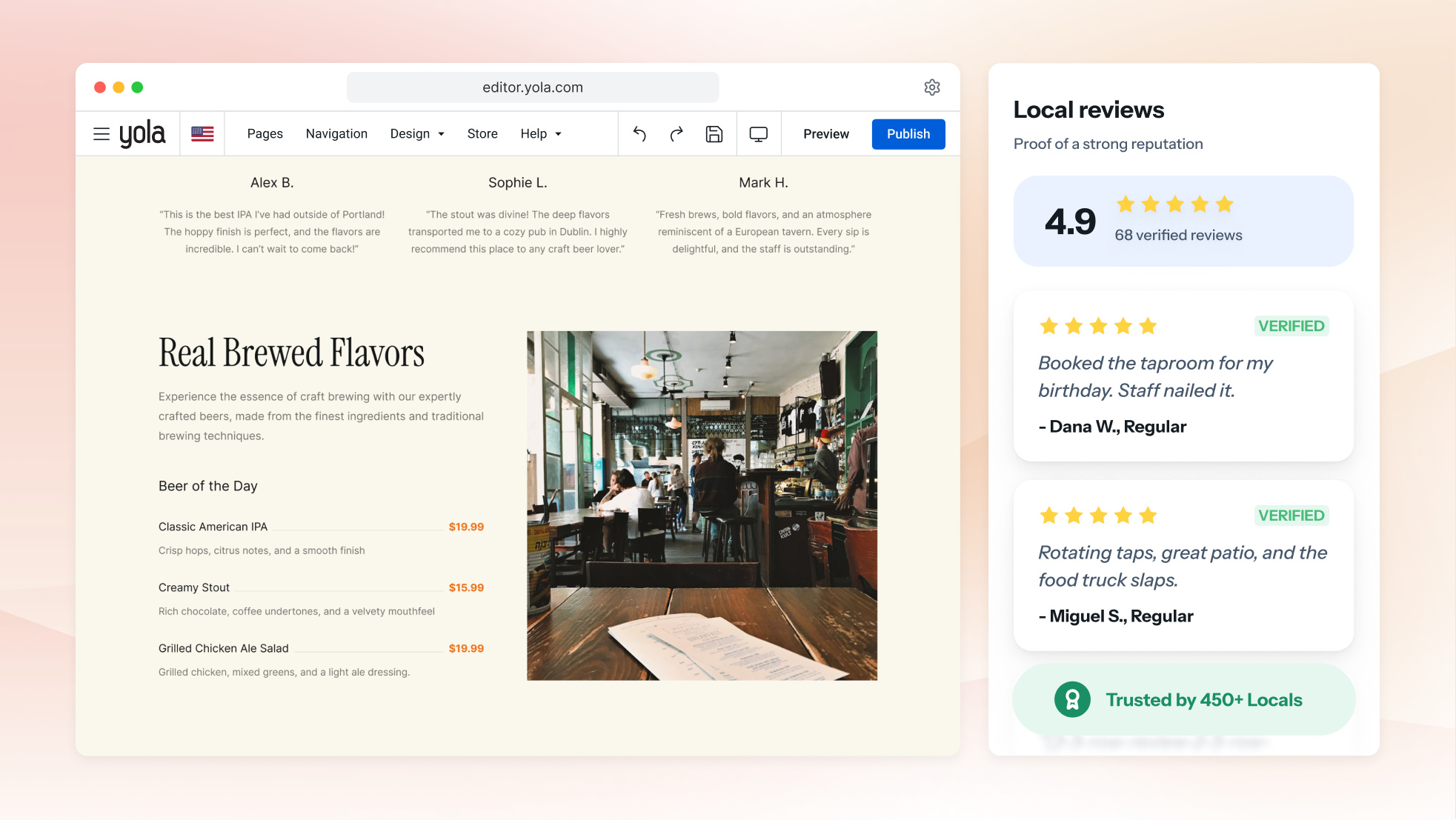Viewport: 1456px width, 820px height.
Task: Open the Pages menu
Action: (x=265, y=134)
